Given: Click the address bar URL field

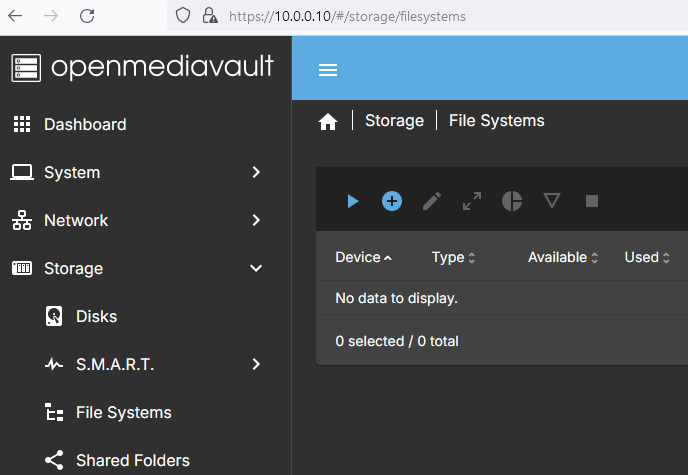Looking at the screenshot, I should point(427,16).
